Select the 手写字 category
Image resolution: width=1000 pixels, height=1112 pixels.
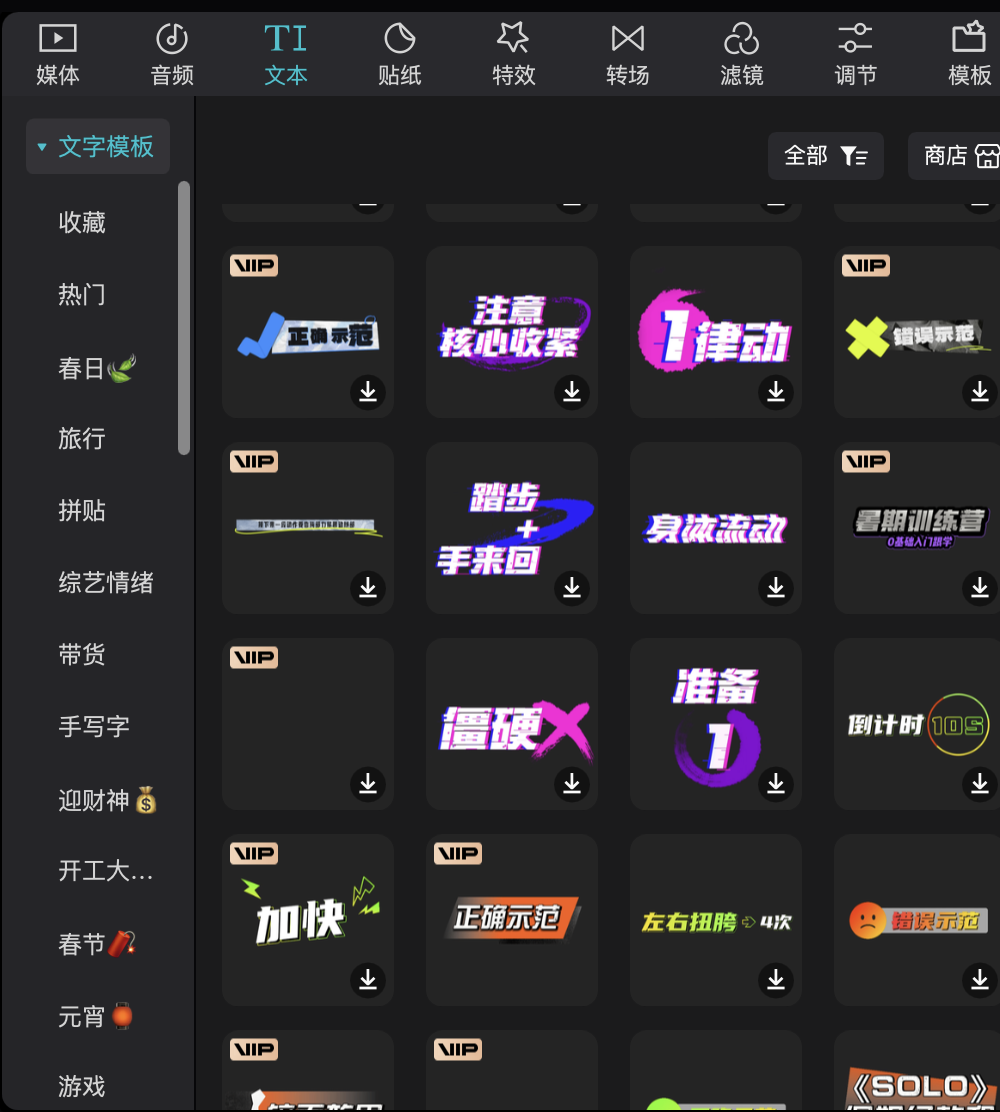point(94,727)
